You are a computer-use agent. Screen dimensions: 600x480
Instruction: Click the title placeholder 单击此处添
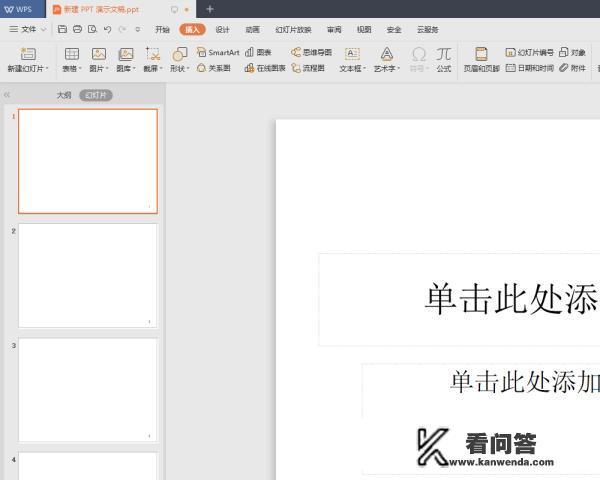459,299
